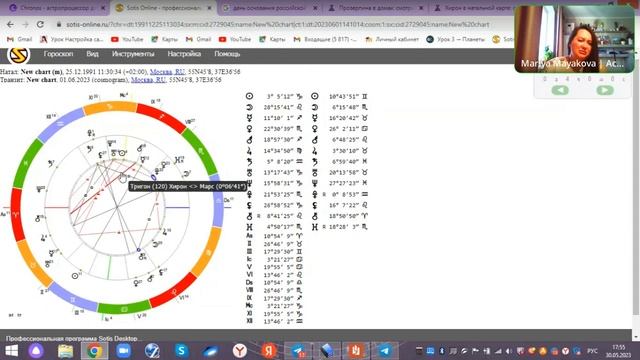
Task: Follow the Москва, RU link in the Транзит line
Action: (x=148, y=80)
